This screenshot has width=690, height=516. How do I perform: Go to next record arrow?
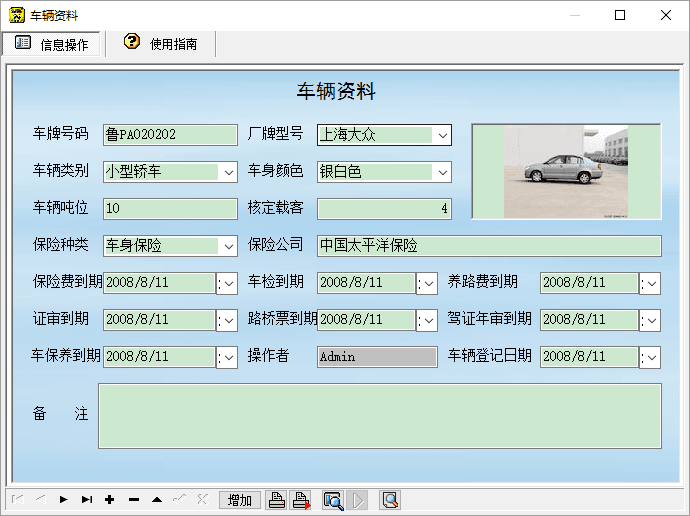[64, 499]
